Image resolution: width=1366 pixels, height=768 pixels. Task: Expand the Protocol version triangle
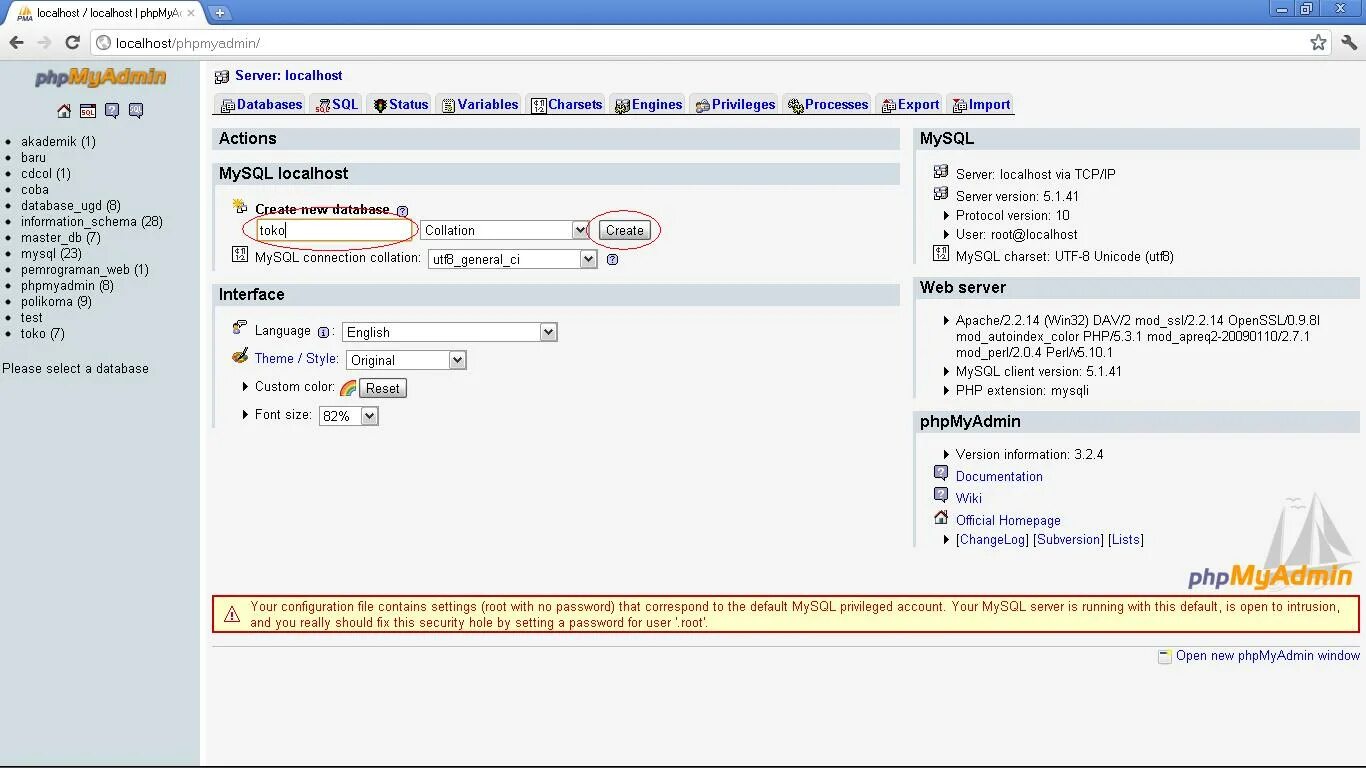946,215
